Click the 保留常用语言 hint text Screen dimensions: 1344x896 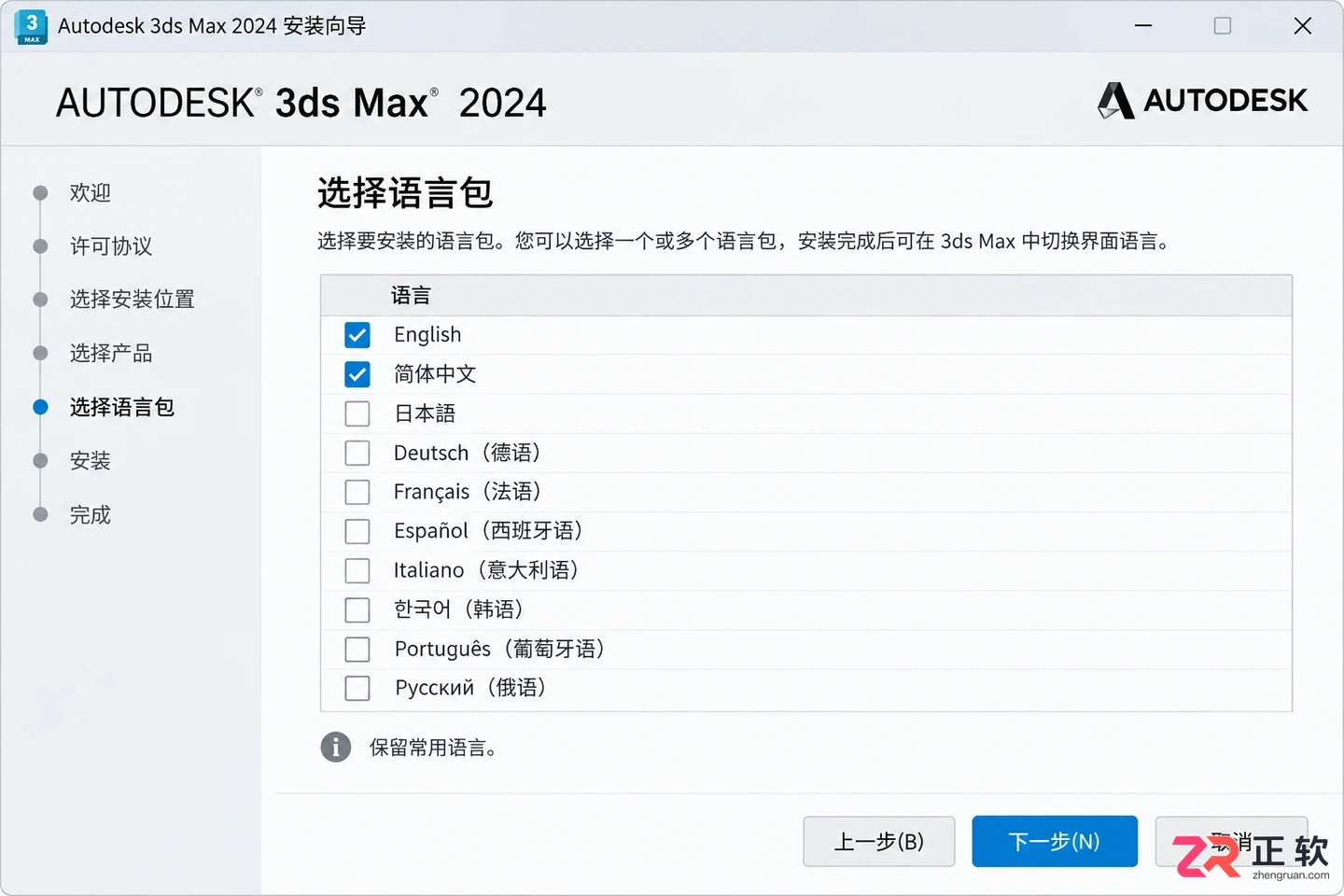tap(433, 748)
